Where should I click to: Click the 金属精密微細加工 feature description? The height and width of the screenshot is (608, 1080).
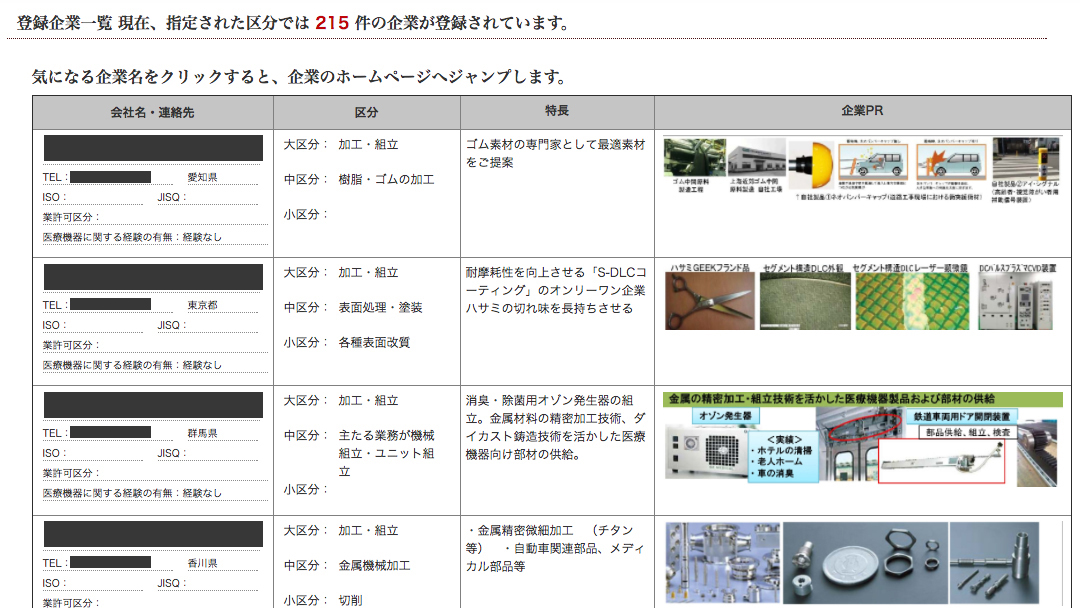coord(555,548)
